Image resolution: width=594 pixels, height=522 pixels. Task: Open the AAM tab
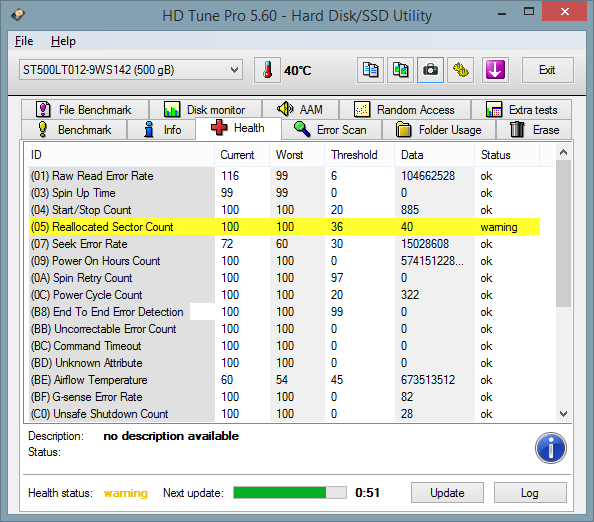(300, 110)
